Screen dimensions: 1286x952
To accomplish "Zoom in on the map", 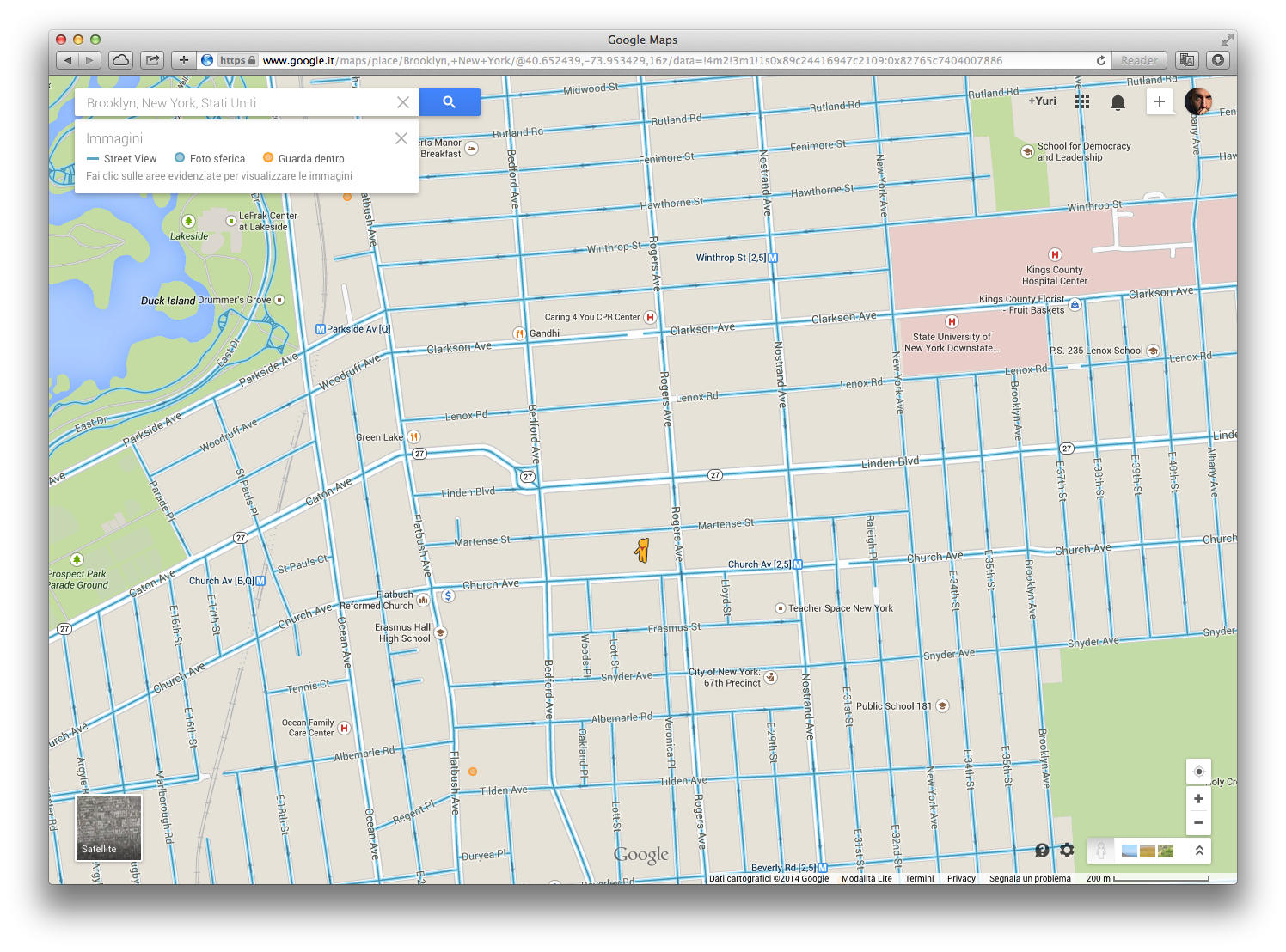I will [x=1198, y=799].
